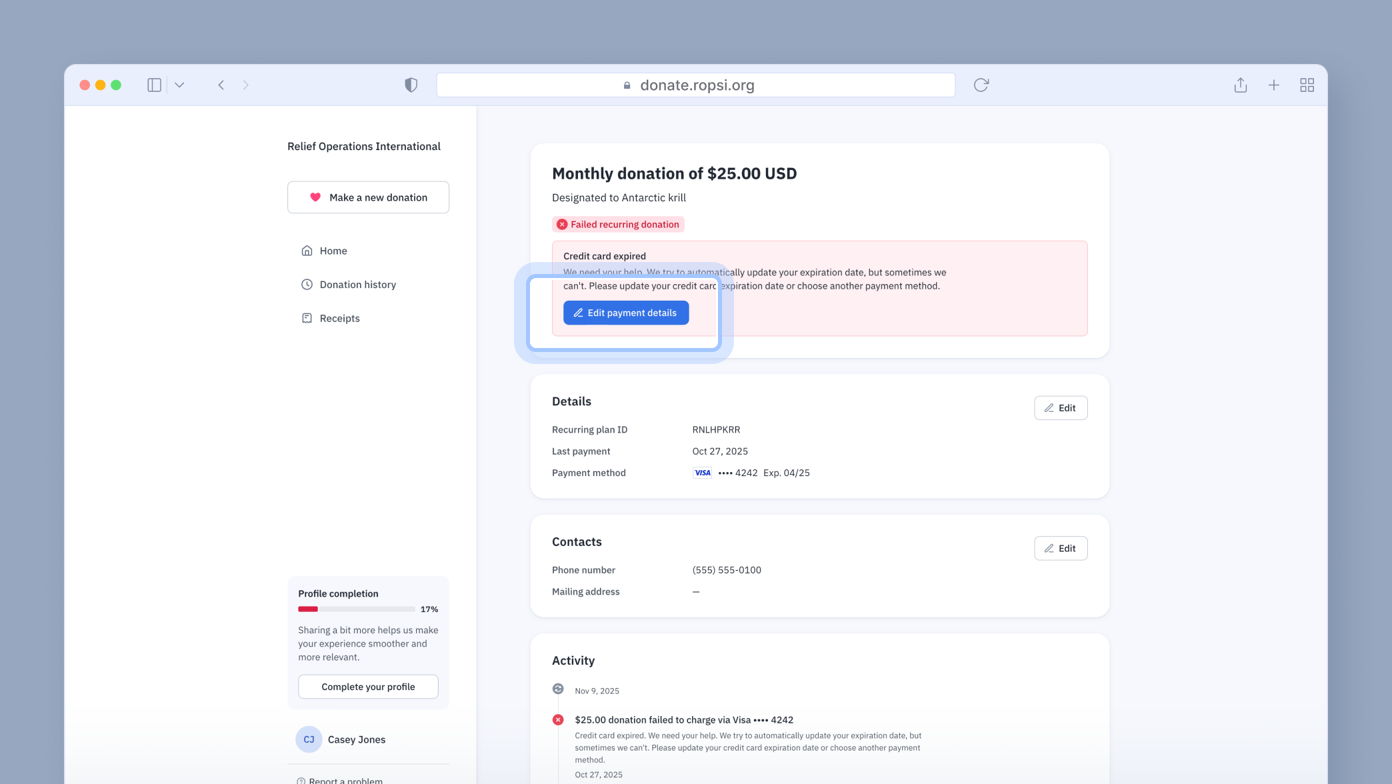Open the Share icon in the toolbar
The image size is (1392, 784).
tap(1240, 85)
